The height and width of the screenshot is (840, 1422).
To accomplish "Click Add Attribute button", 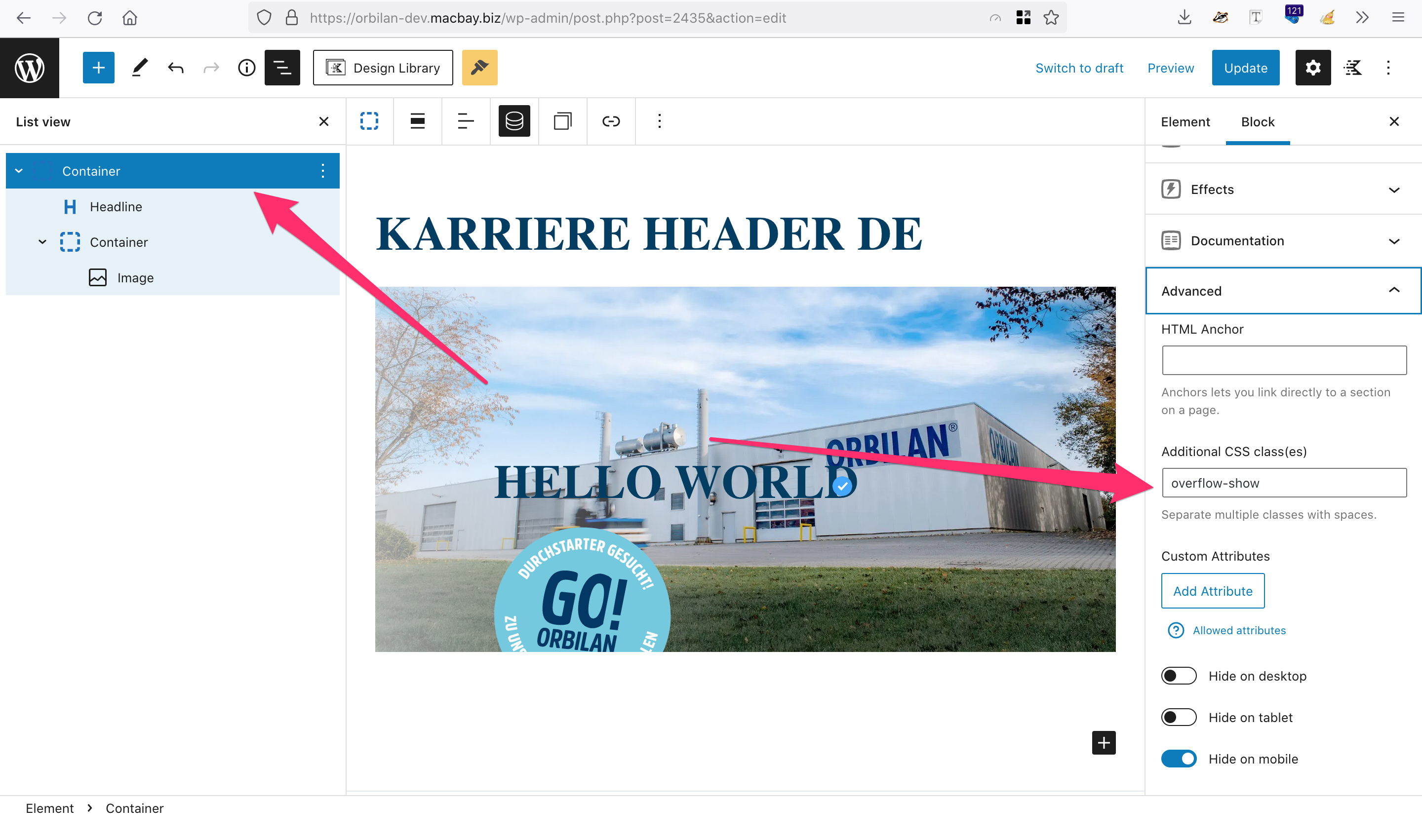I will [1213, 591].
